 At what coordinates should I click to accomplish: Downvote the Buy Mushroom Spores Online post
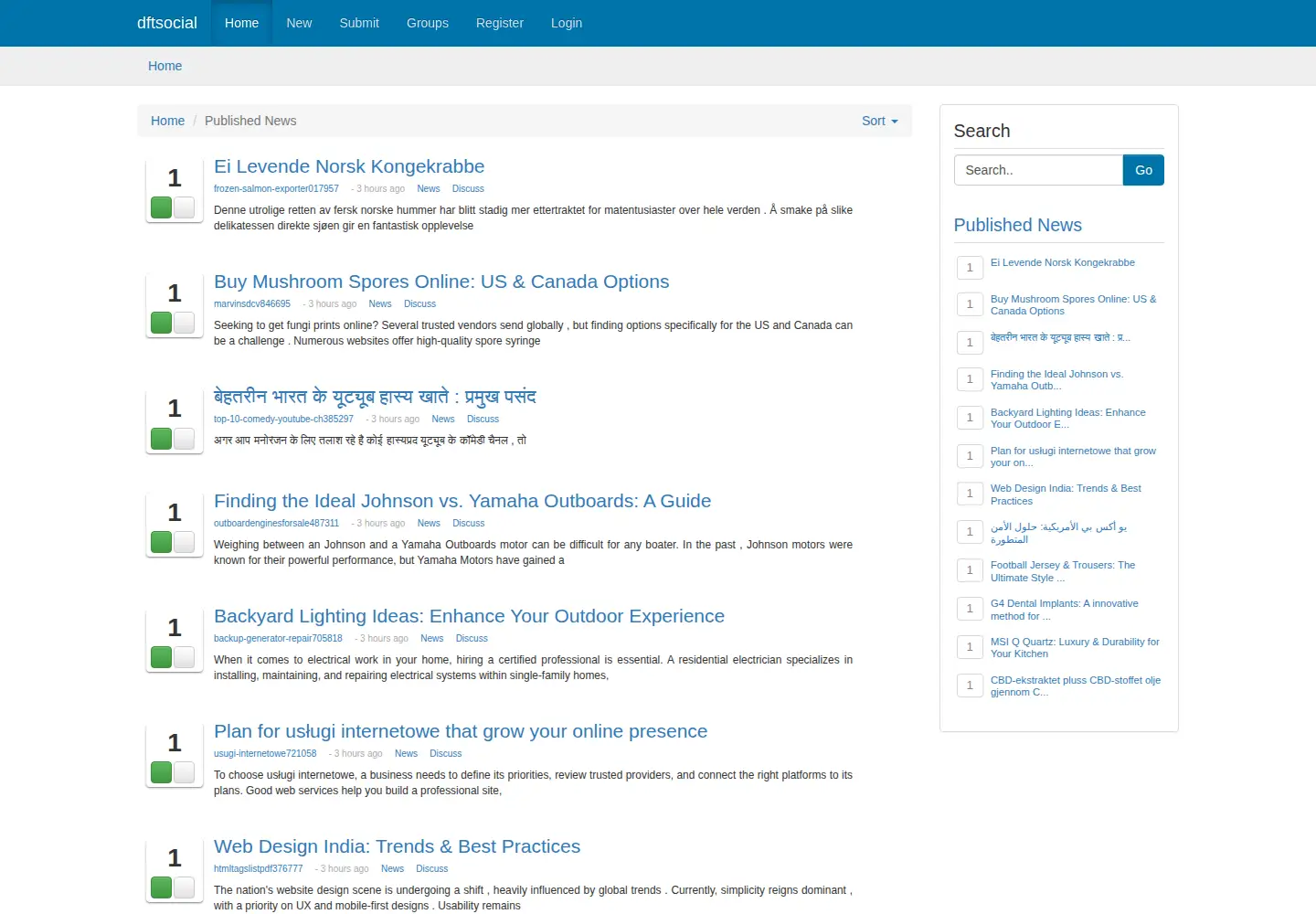(x=184, y=323)
